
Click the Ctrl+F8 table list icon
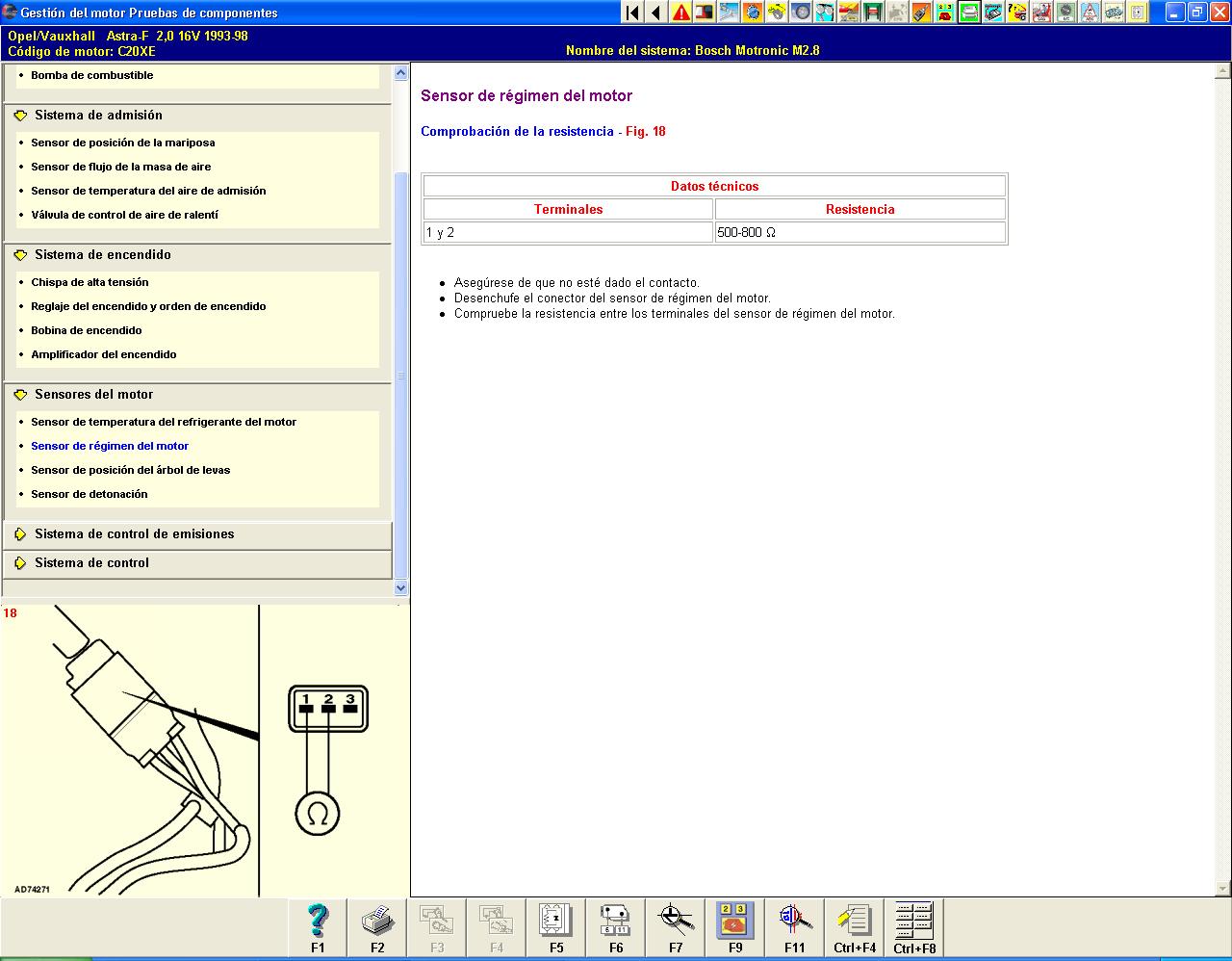coord(913,926)
